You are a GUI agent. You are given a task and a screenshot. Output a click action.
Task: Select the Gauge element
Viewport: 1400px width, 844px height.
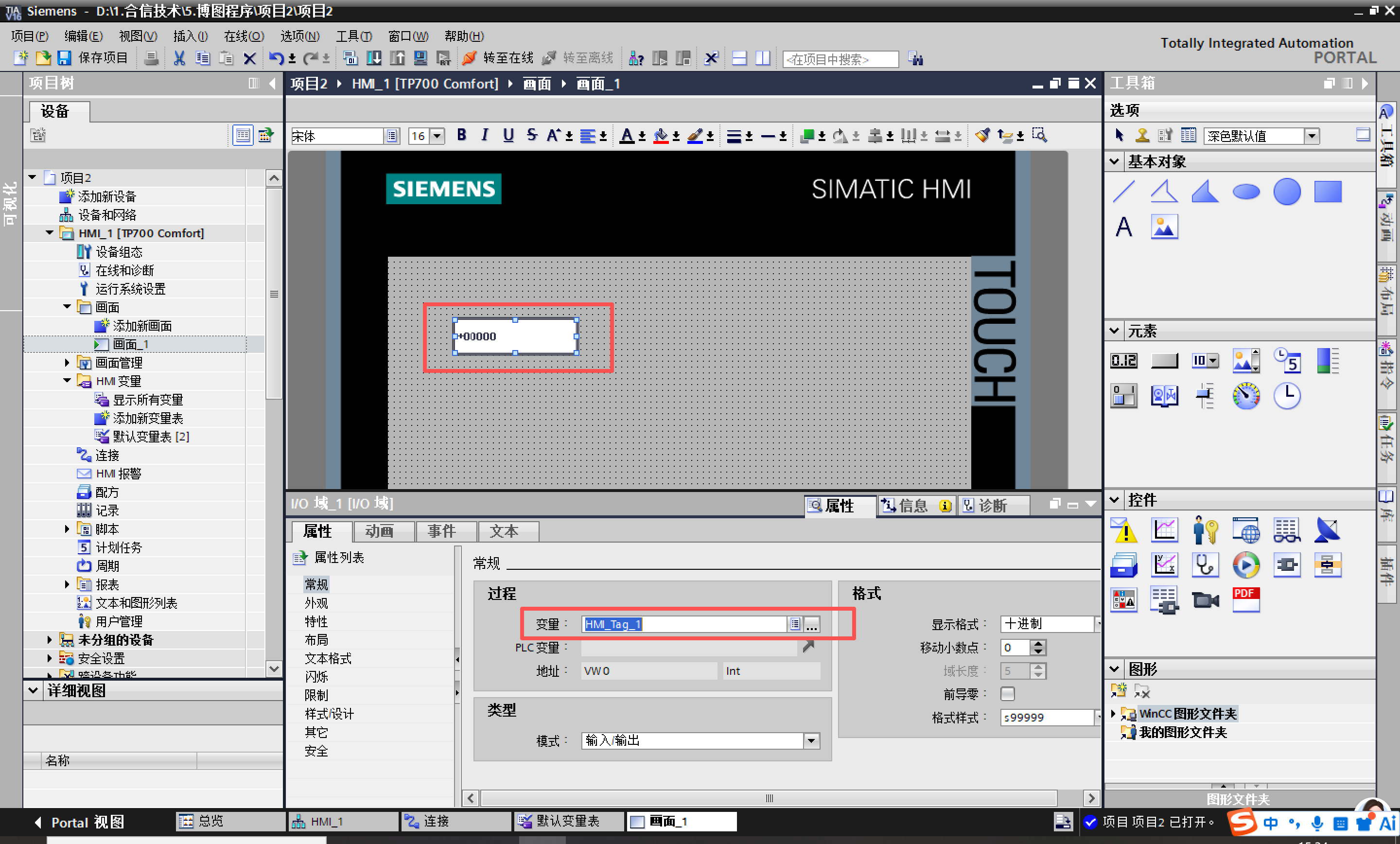(1245, 396)
